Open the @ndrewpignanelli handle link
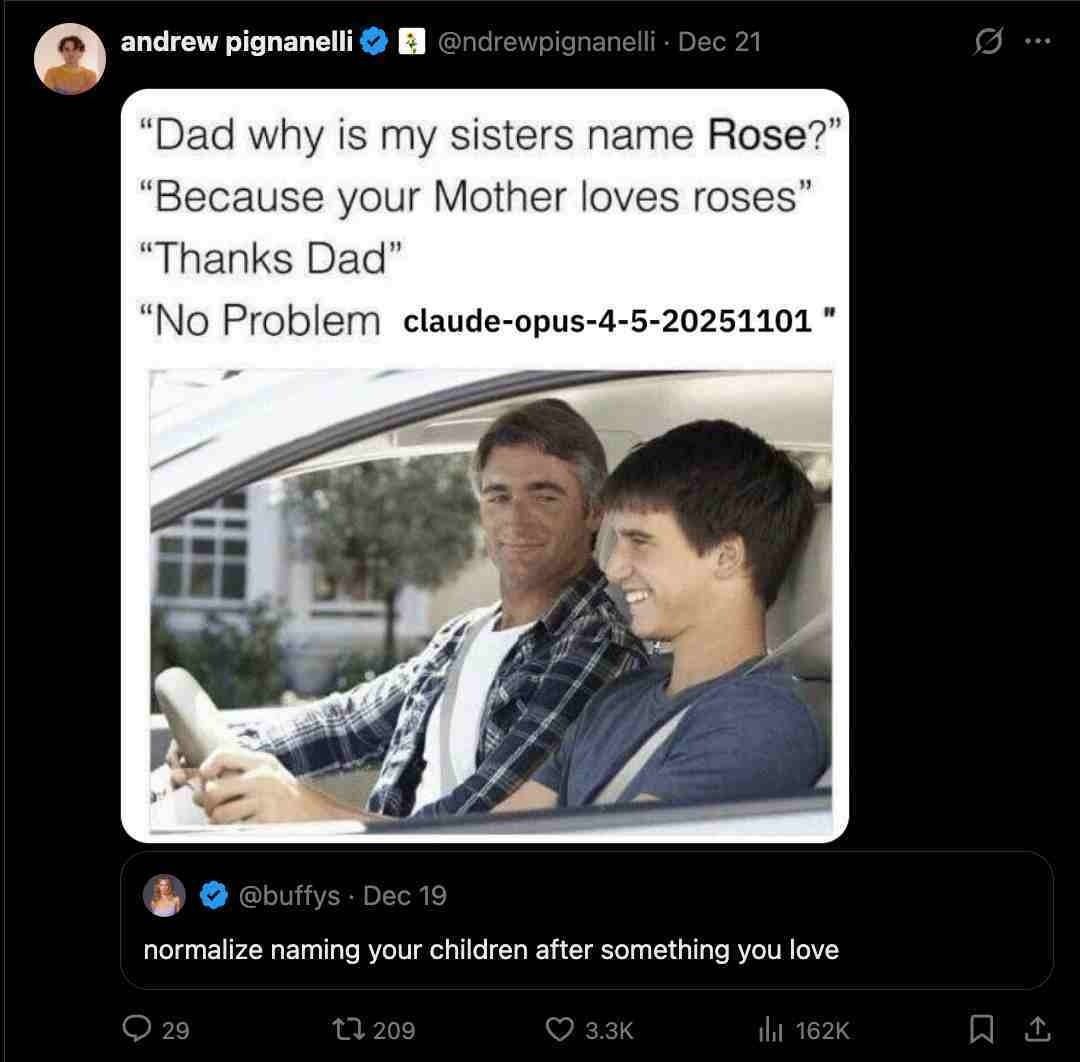 [x=547, y=42]
